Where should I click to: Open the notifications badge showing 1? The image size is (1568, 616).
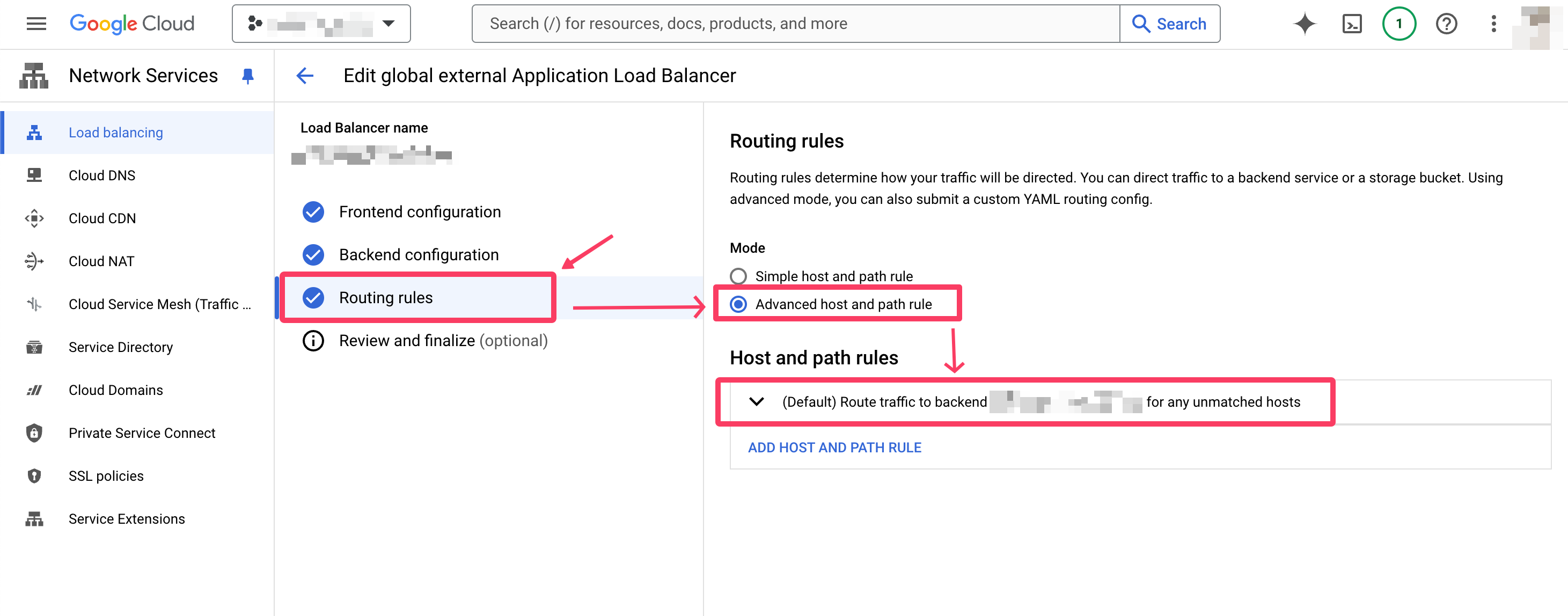pyautogui.click(x=1399, y=24)
